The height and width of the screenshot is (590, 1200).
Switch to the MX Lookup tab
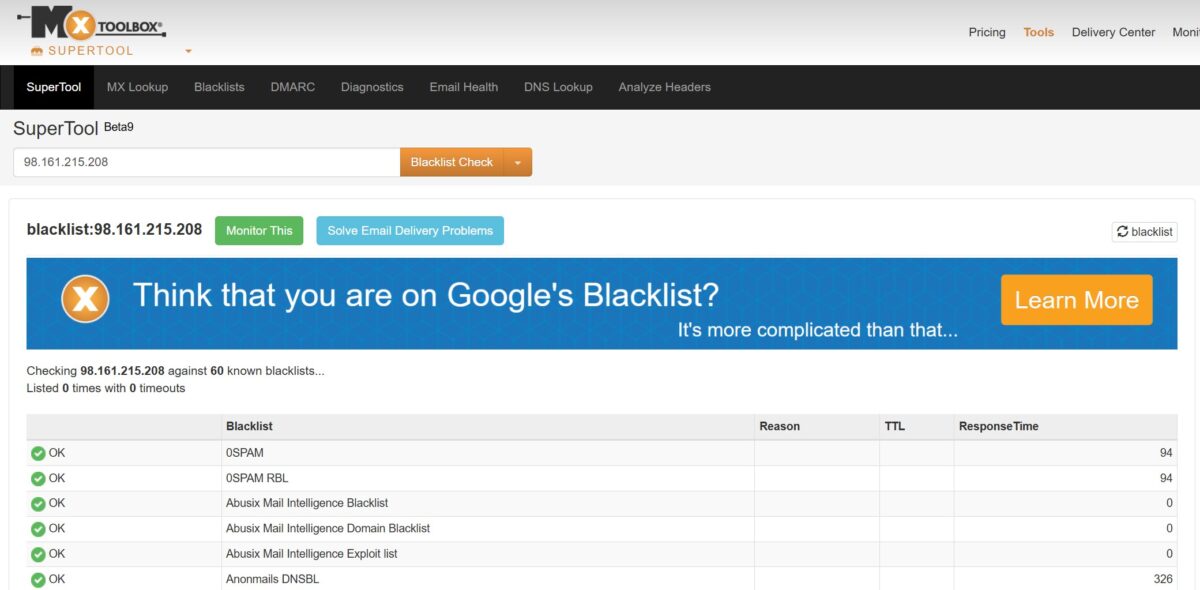click(x=137, y=87)
